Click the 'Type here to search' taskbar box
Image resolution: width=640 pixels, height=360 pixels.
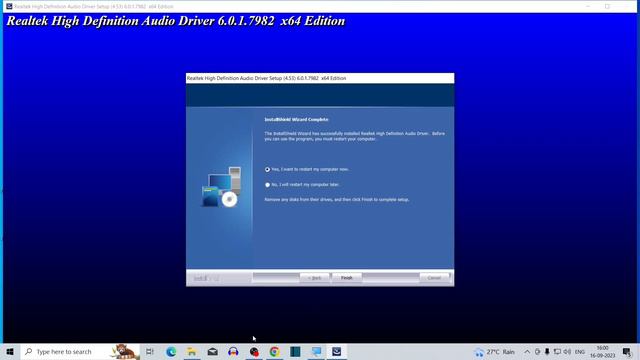[80, 351]
